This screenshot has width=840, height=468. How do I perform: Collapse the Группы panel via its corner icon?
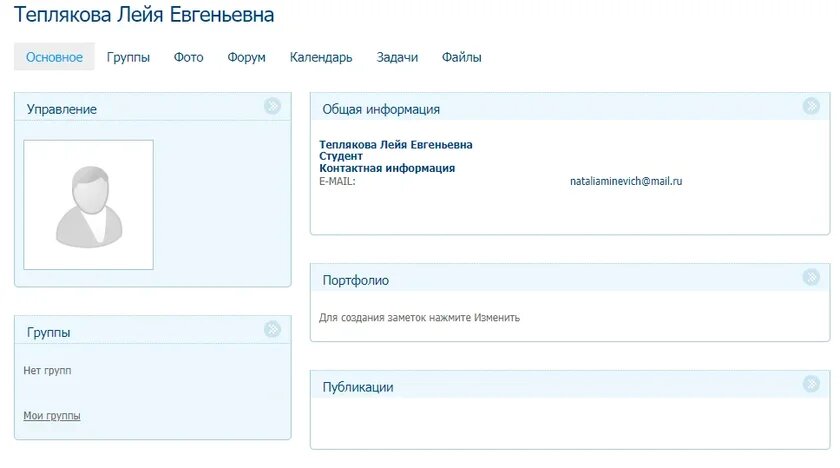click(272, 329)
